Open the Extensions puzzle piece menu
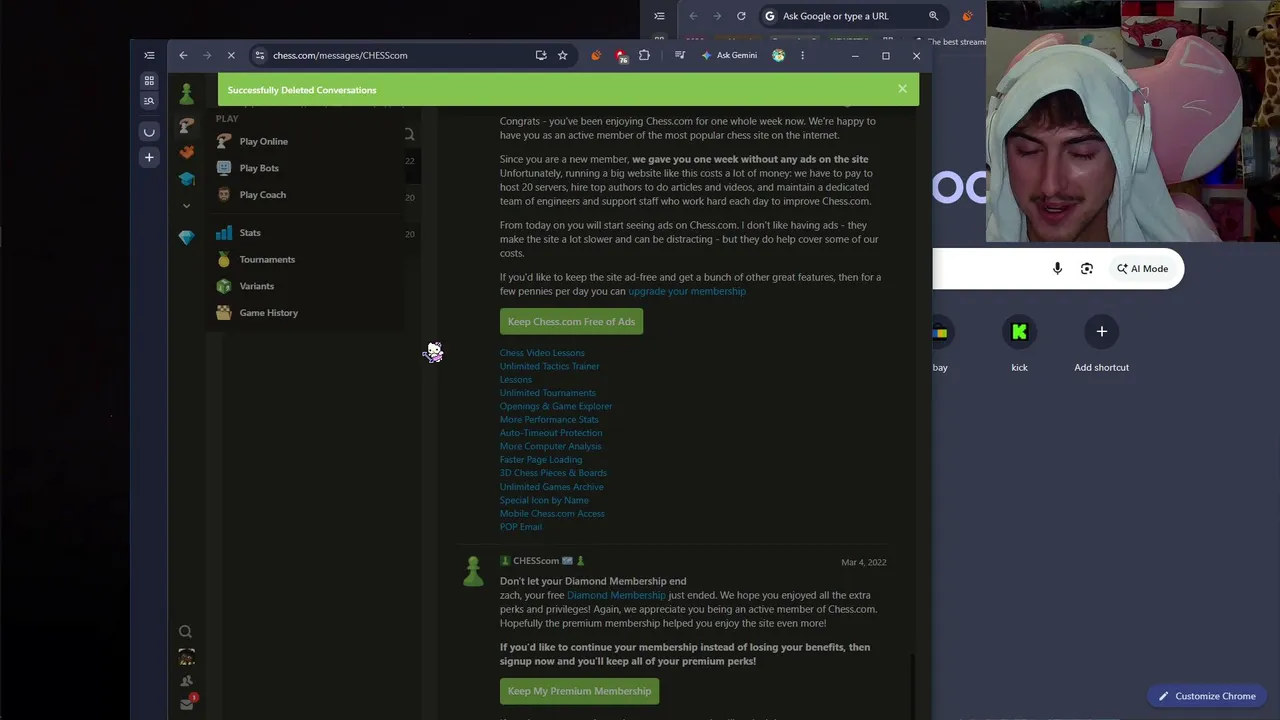The image size is (1280, 720). tap(644, 55)
